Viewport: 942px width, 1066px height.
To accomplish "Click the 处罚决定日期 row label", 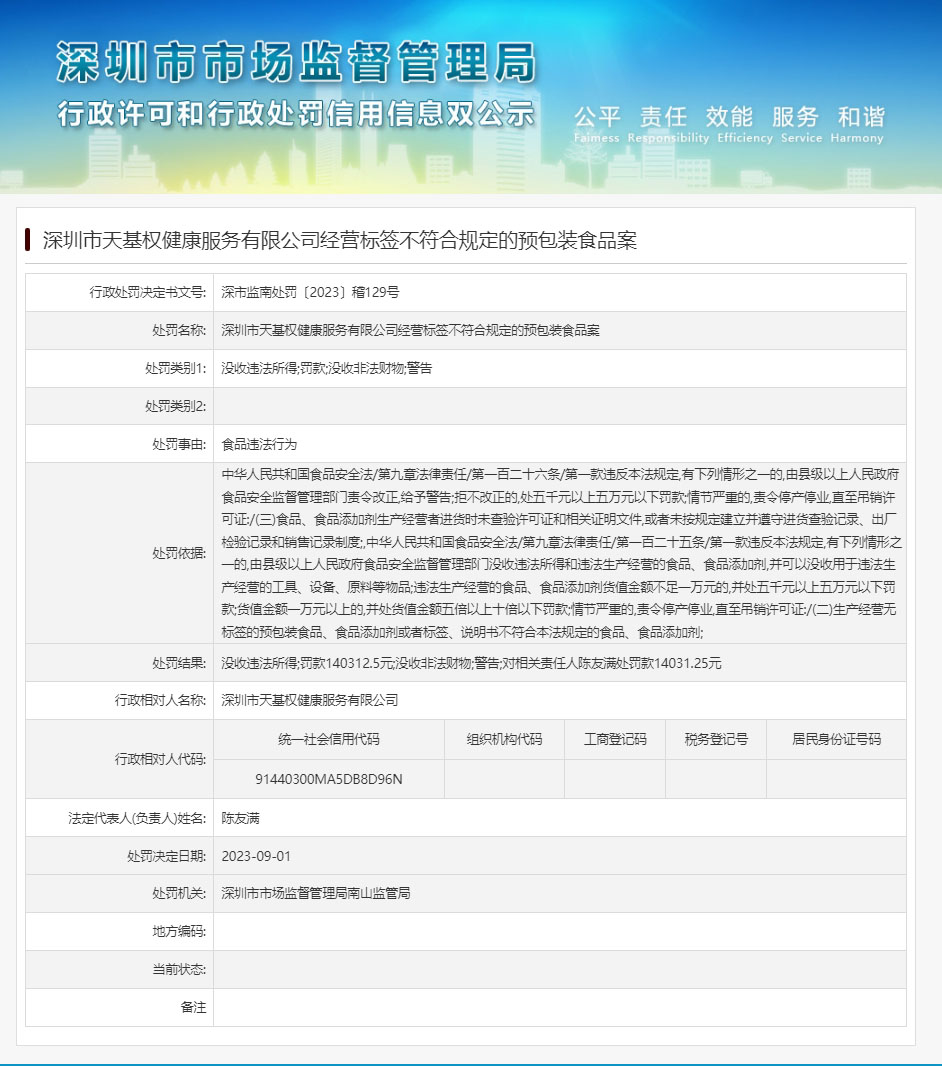I will click(167, 857).
